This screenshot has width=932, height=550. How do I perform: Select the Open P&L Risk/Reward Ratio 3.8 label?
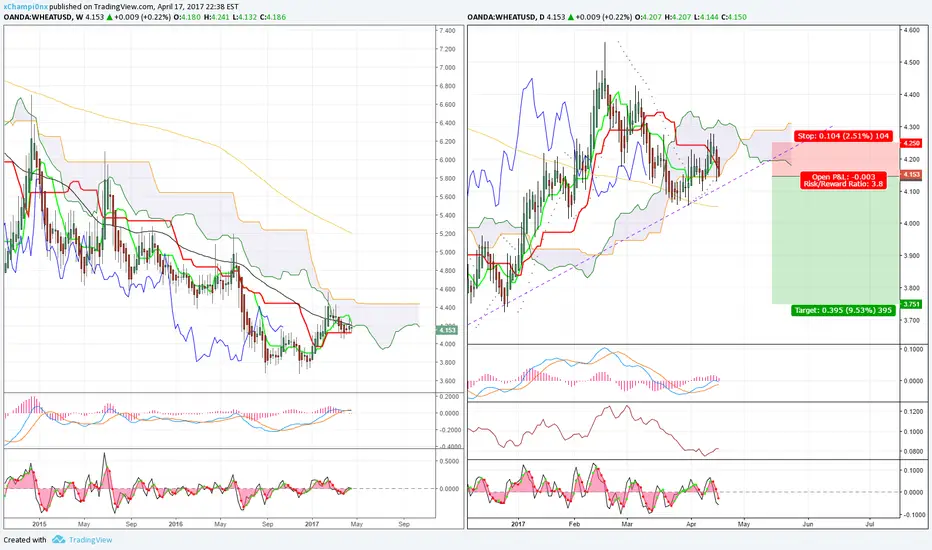[843, 181]
